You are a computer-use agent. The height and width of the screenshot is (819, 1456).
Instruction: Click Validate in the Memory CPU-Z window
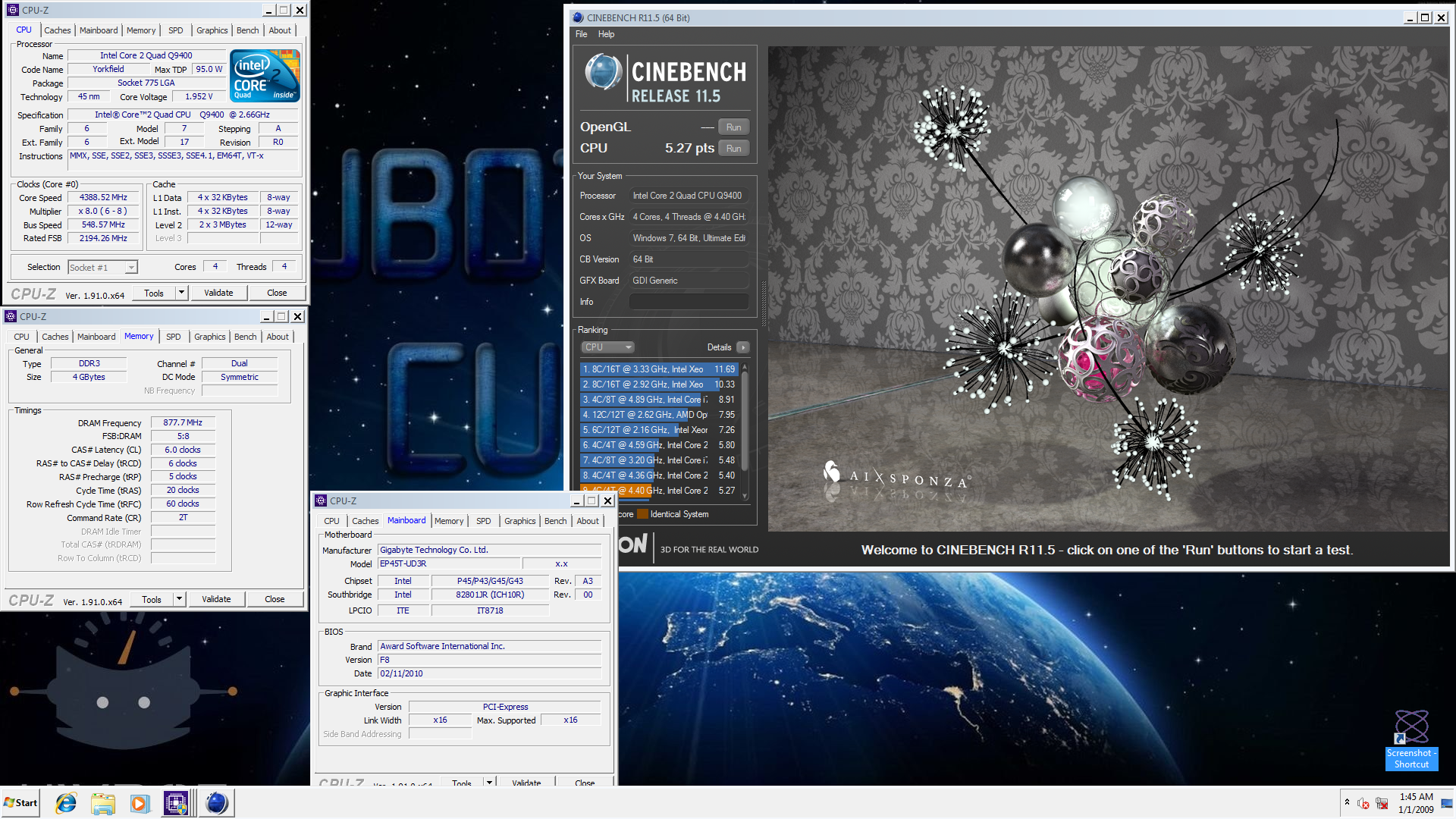(216, 599)
